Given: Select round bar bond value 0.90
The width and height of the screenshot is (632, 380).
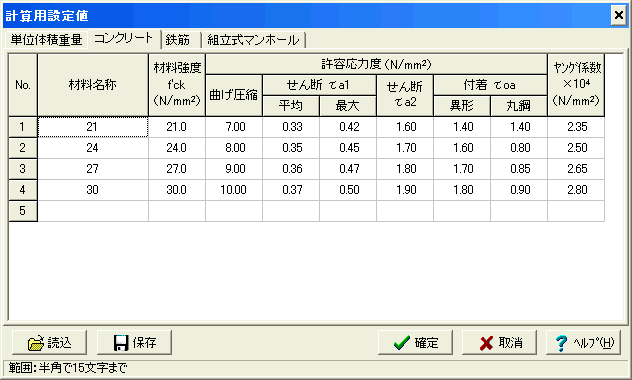Looking at the screenshot, I should tap(519, 190).
